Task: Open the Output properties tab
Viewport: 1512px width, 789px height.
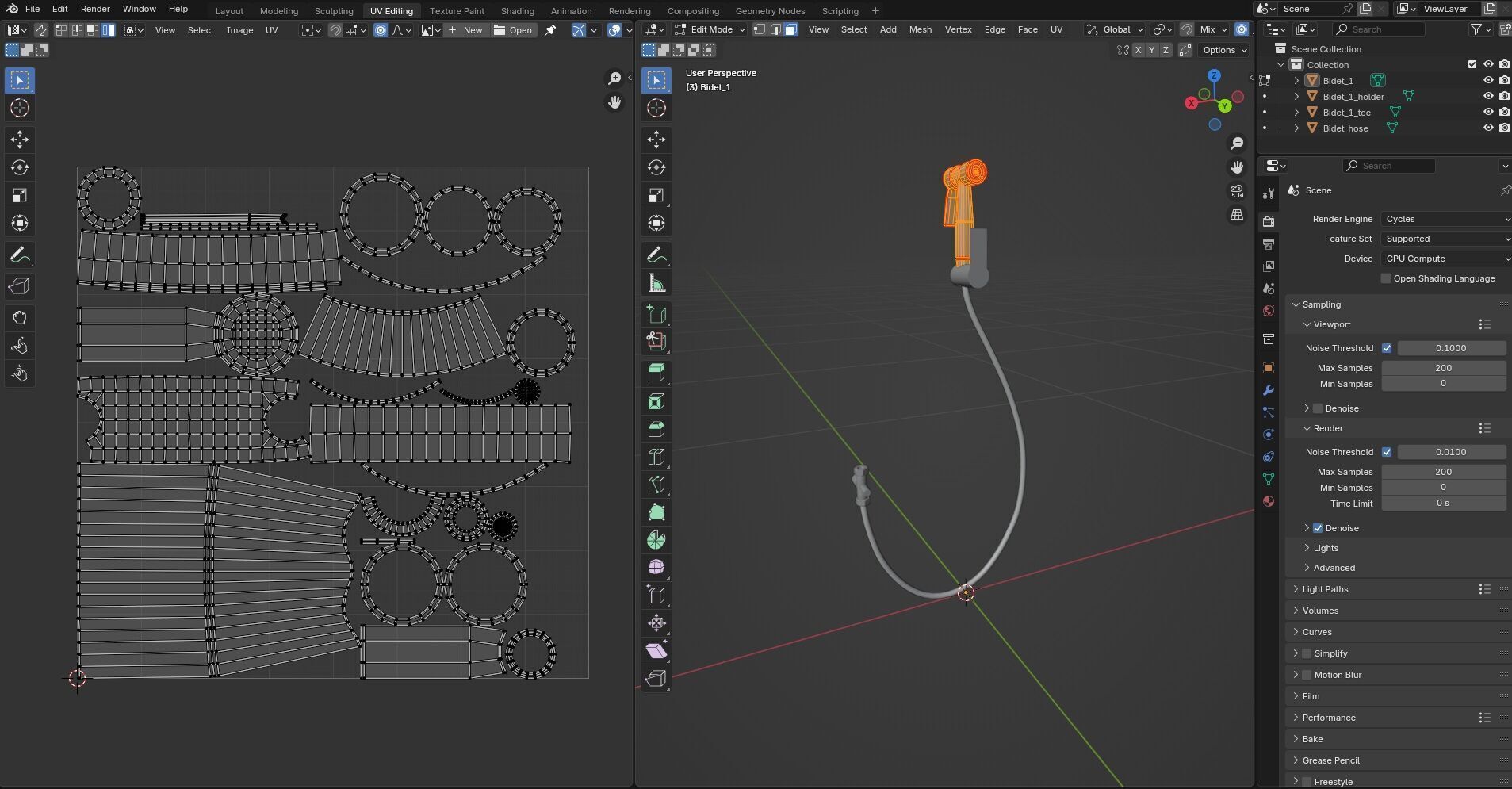Action: click(1269, 243)
